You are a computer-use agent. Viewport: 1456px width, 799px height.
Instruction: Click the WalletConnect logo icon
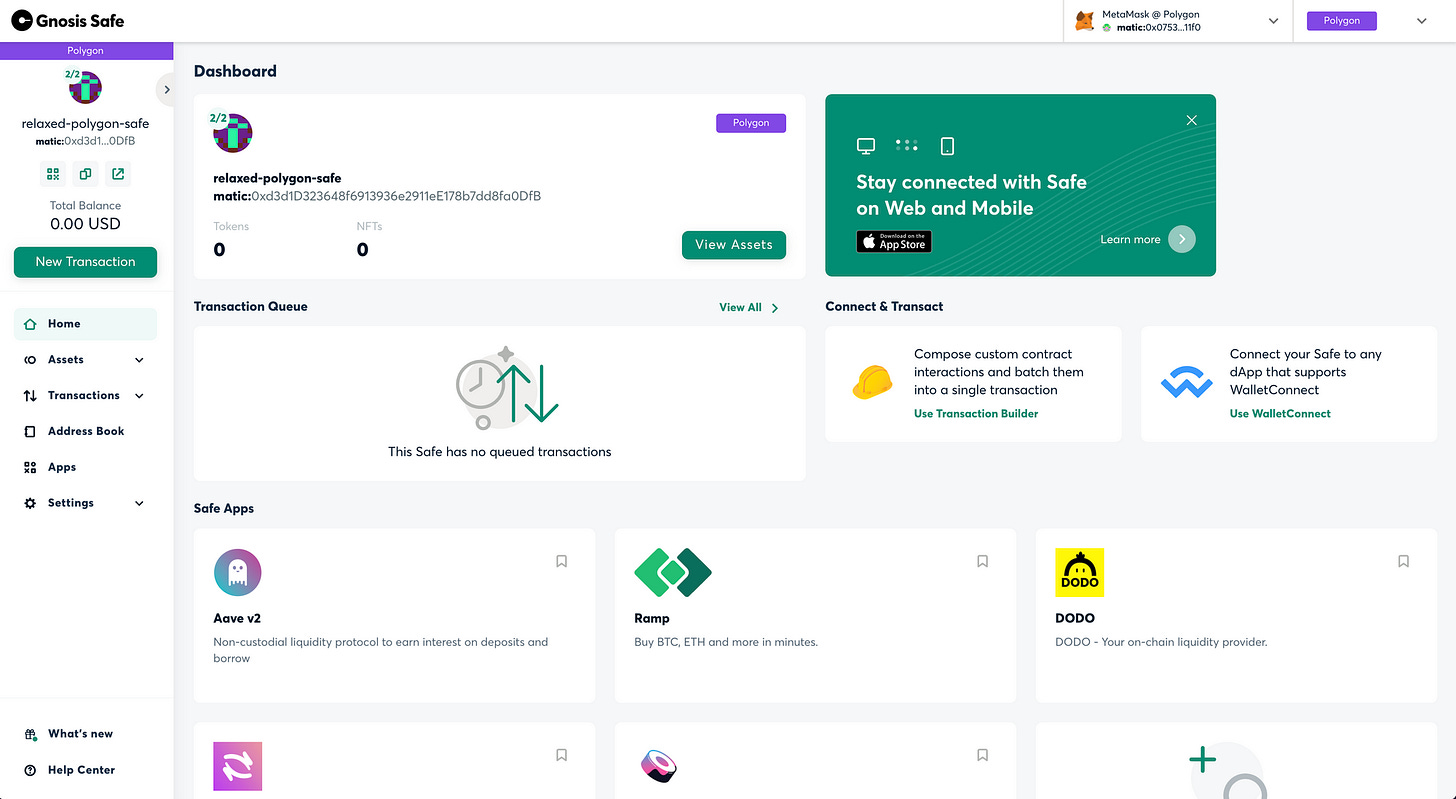(1187, 383)
